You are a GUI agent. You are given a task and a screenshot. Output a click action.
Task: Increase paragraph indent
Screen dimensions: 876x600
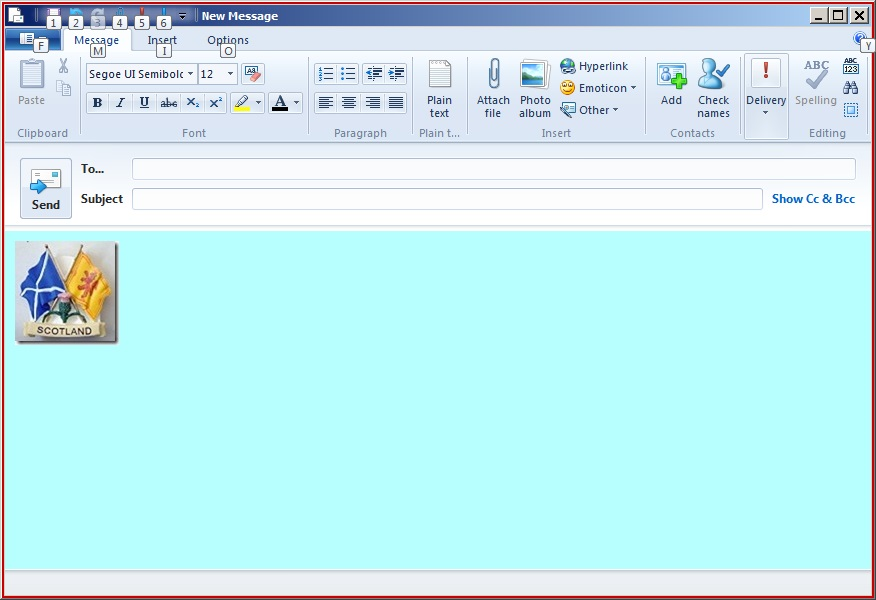pos(396,74)
